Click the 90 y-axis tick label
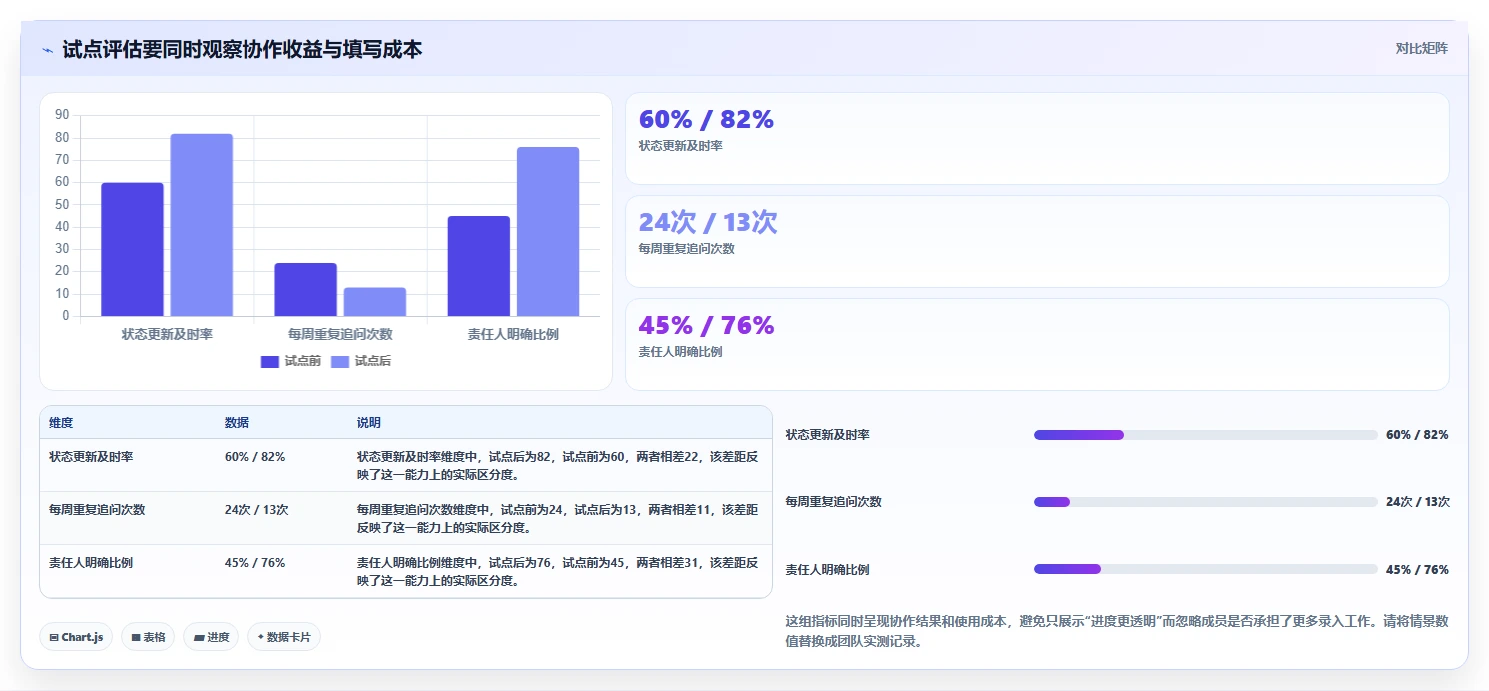The width and height of the screenshot is (1489, 691). 62,115
